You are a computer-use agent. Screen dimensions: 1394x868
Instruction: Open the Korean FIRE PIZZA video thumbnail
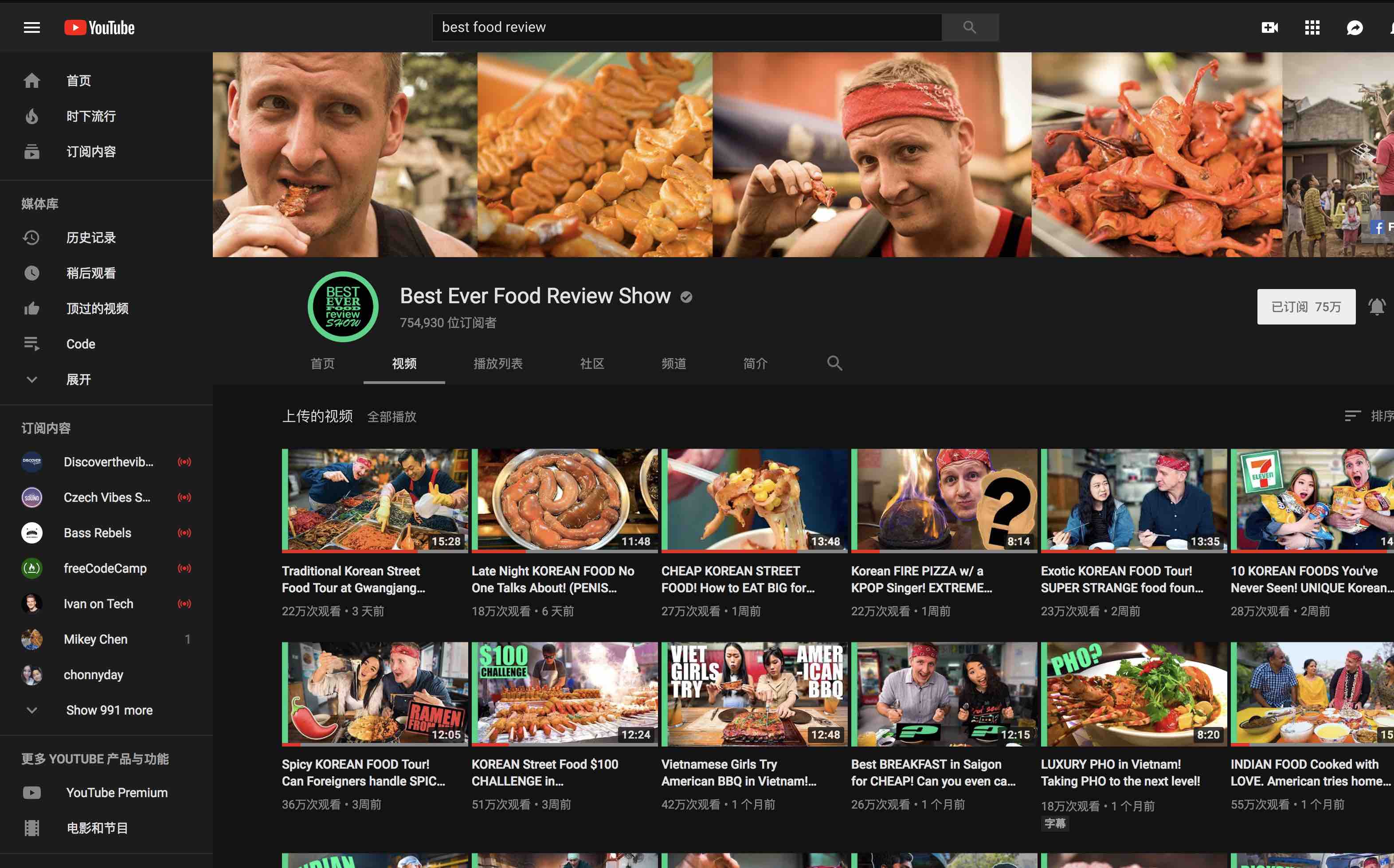pos(944,500)
